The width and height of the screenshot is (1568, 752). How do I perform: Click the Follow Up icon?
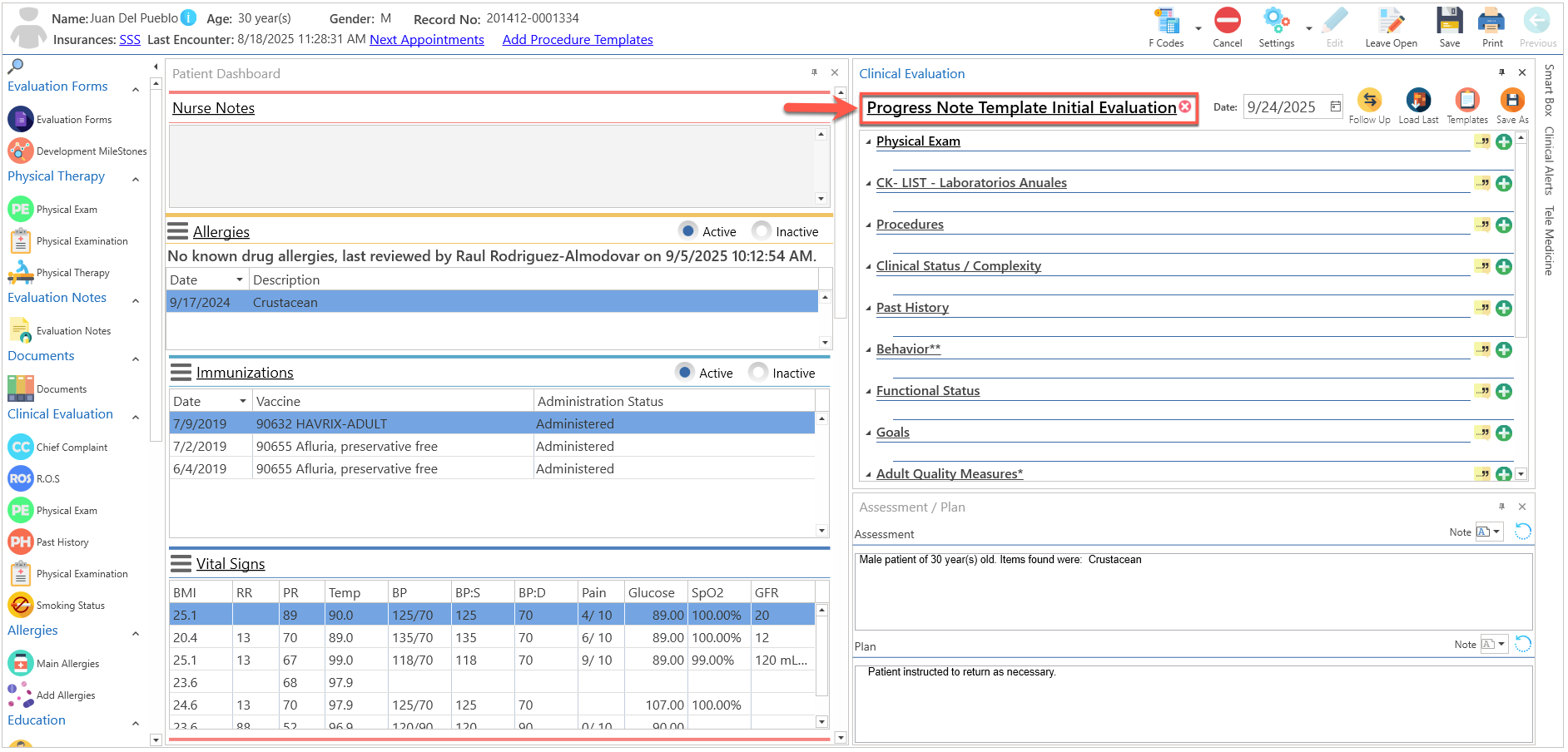[x=1369, y=101]
